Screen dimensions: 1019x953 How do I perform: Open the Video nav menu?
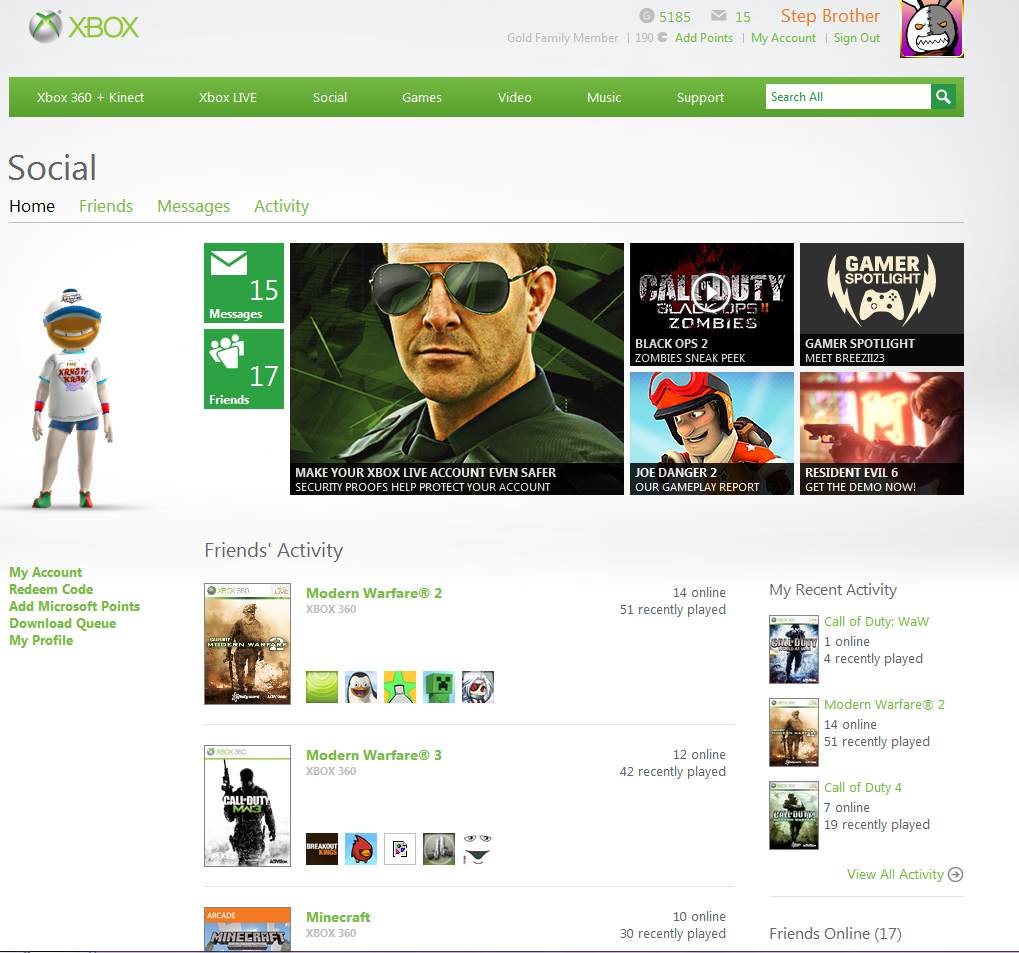tap(515, 98)
